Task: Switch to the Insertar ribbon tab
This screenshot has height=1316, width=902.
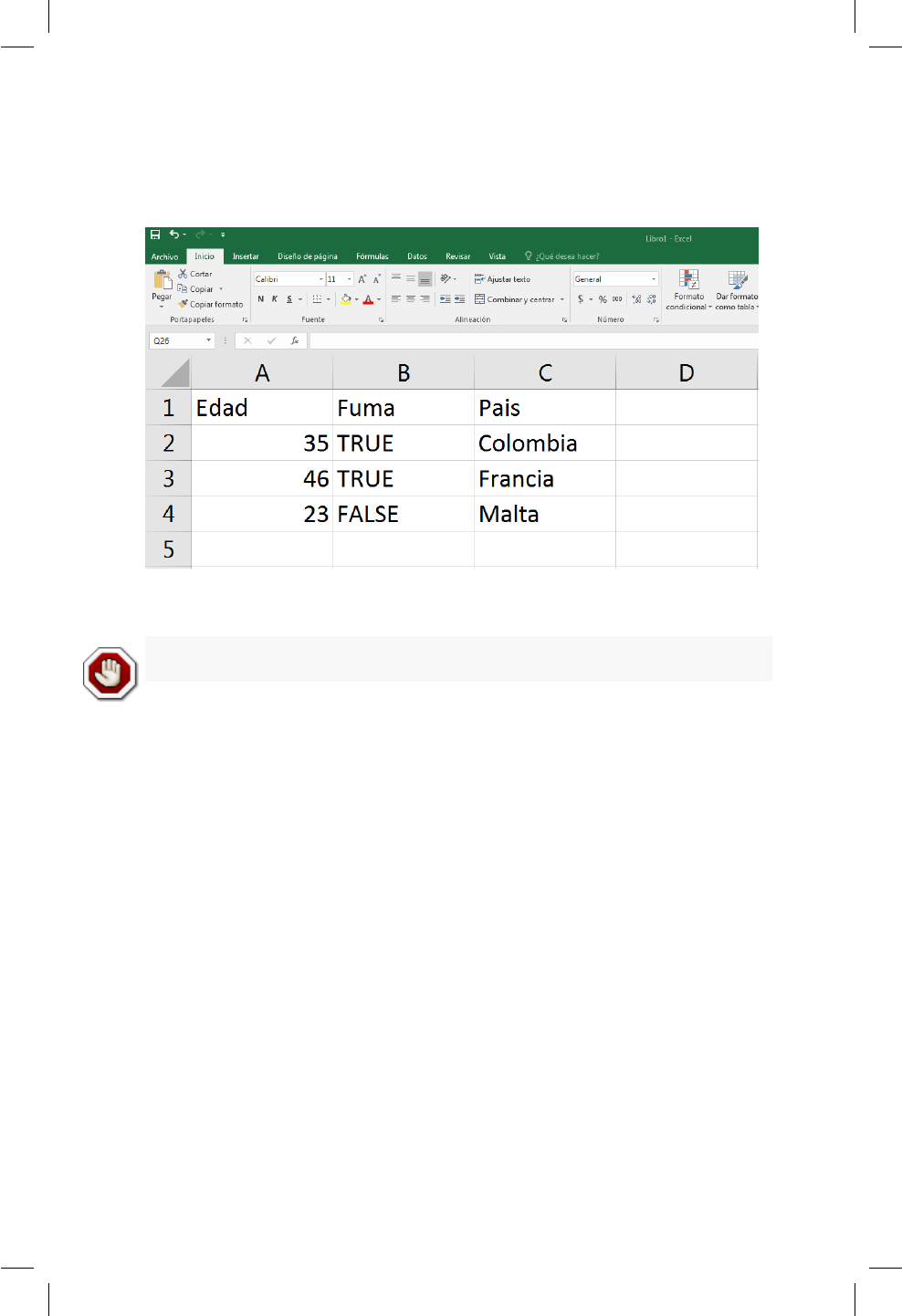Action: coord(246,256)
